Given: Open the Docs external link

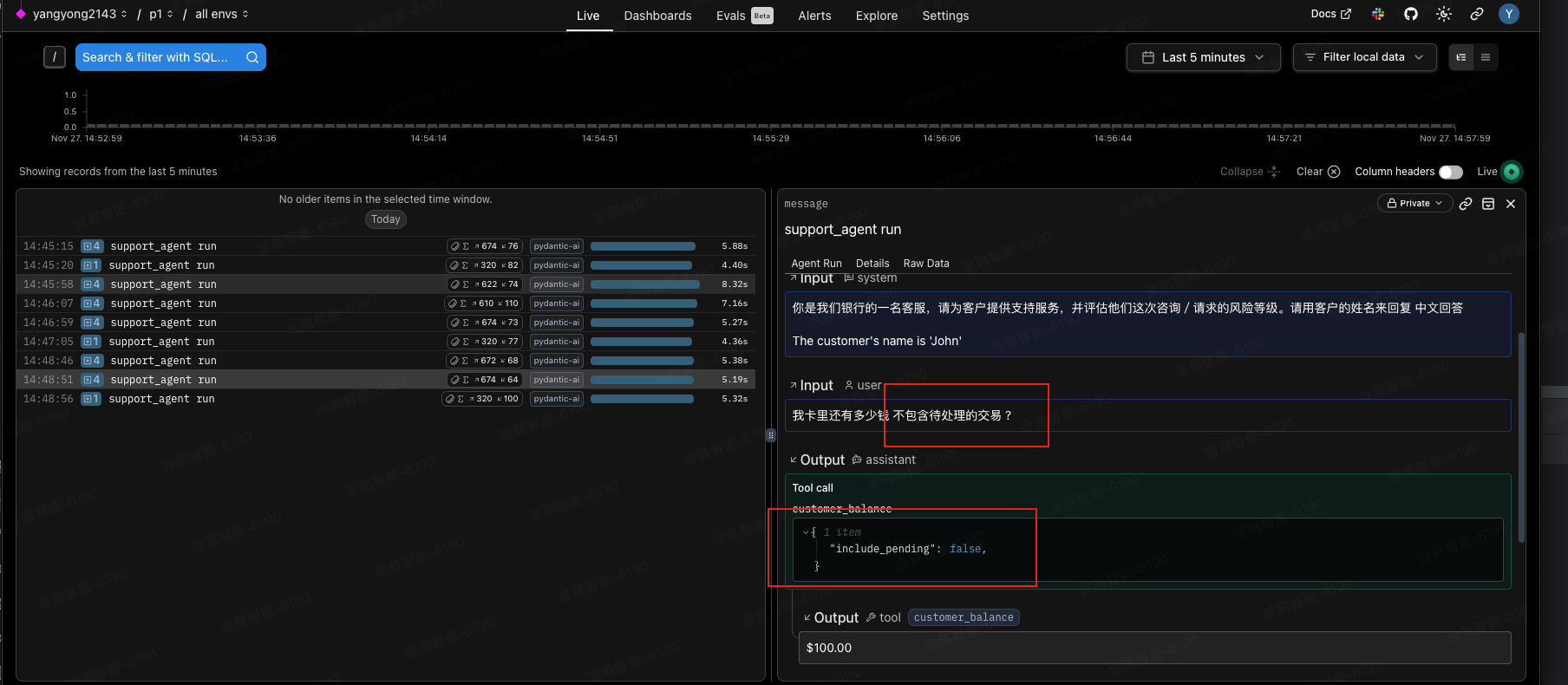Looking at the screenshot, I should tap(1330, 14).
